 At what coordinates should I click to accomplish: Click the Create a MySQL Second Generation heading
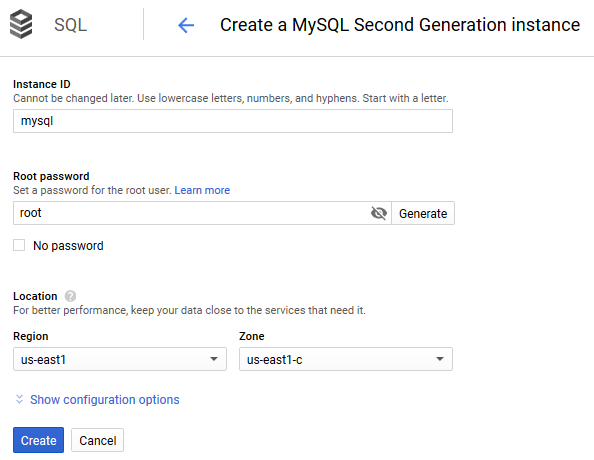tap(400, 25)
